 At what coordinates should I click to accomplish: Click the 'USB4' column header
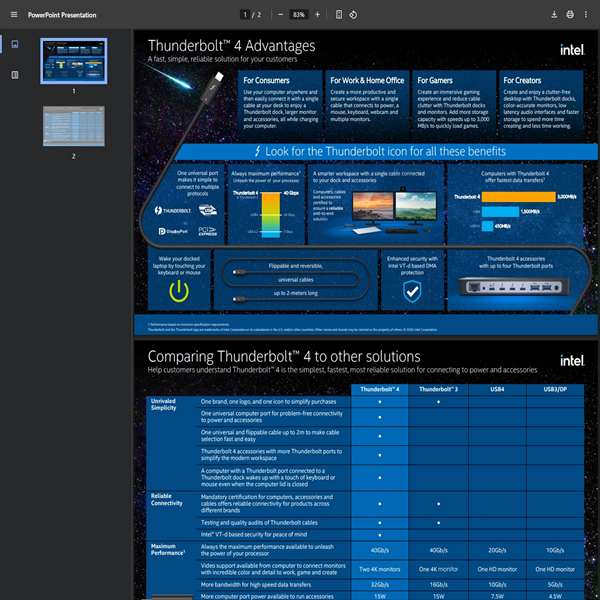(497, 389)
